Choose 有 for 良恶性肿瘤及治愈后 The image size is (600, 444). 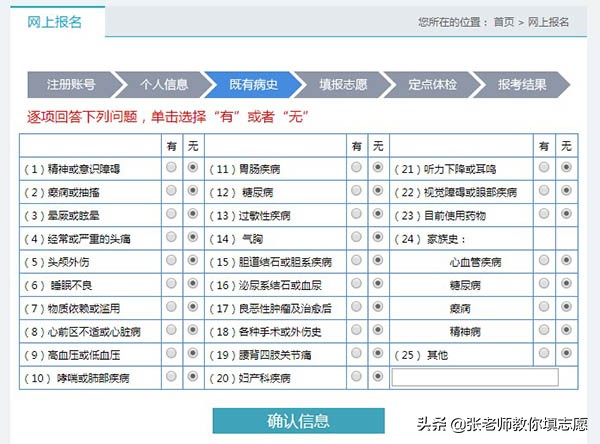pos(356,307)
